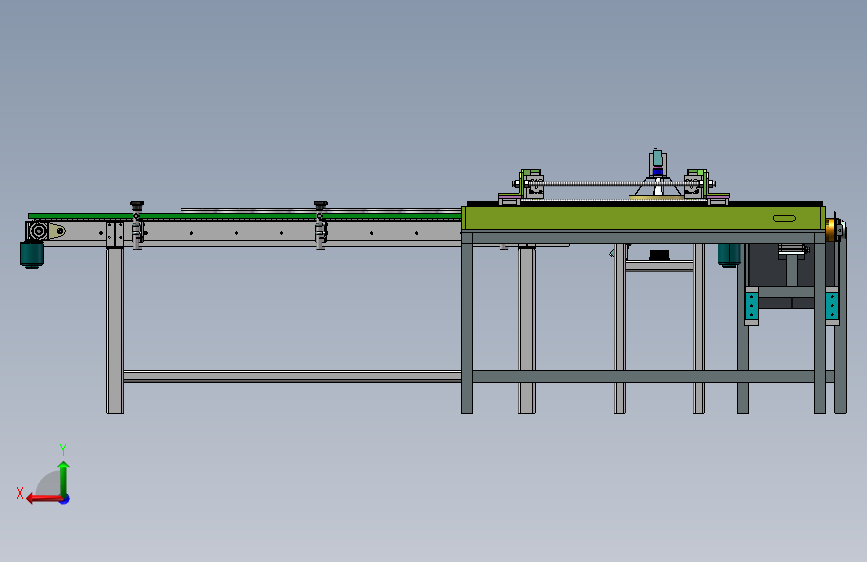Click the red X label text
Viewport: 867px width, 562px height.
(20, 493)
